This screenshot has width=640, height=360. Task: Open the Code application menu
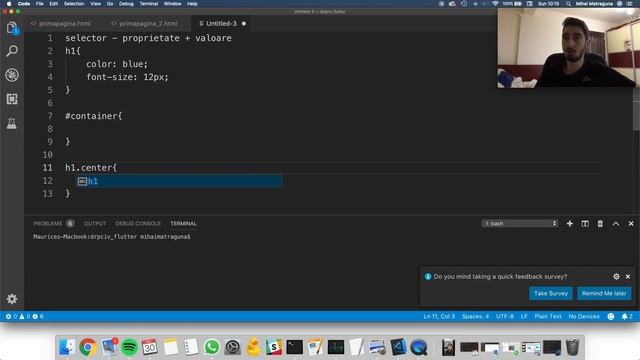pos(24,4)
